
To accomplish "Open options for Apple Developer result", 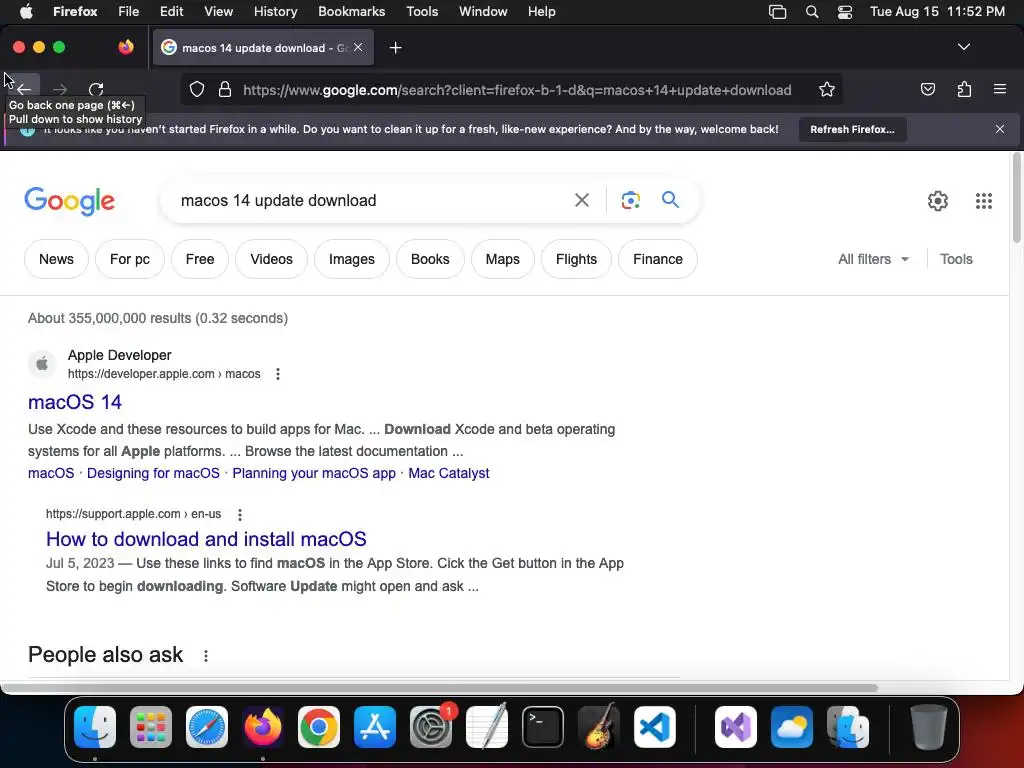I will pos(278,374).
